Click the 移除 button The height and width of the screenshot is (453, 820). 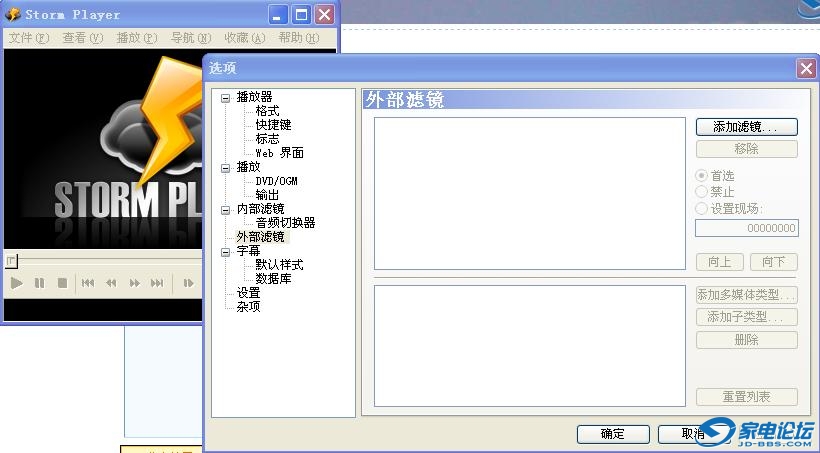[x=747, y=149]
